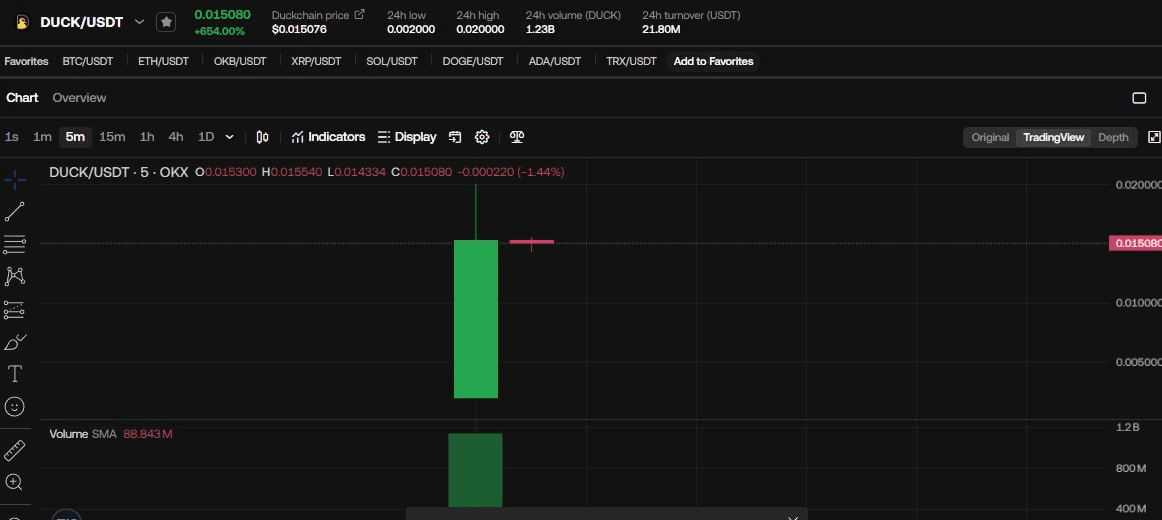
Task: Select the XABCD pattern tool
Action: pos(15,276)
